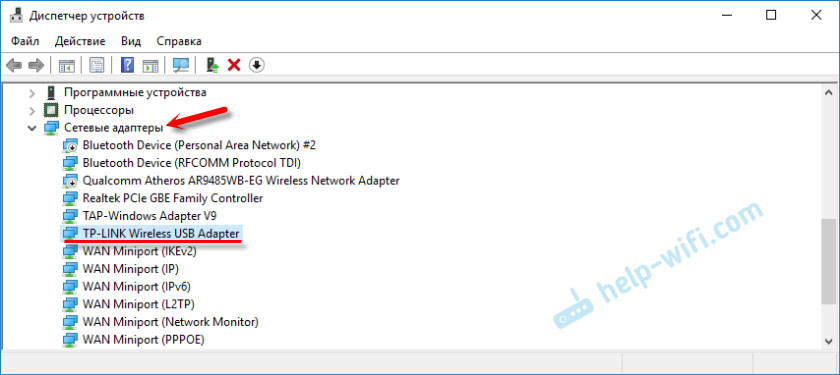Click the Сетевые адаптеры network icon
The height and width of the screenshot is (375, 840).
(51, 128)
